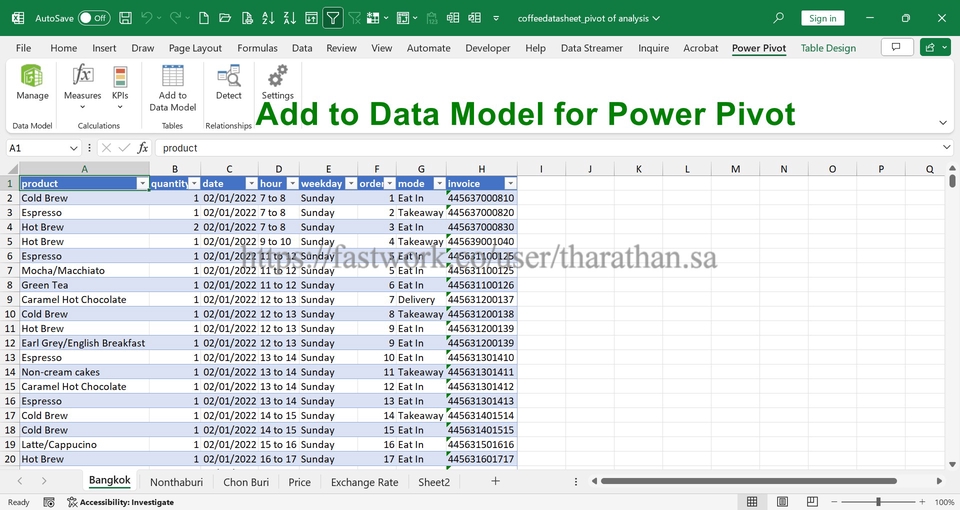960x510 pixels.
Task: Click Add to Data Model icon
Action: tap(172, 77)
